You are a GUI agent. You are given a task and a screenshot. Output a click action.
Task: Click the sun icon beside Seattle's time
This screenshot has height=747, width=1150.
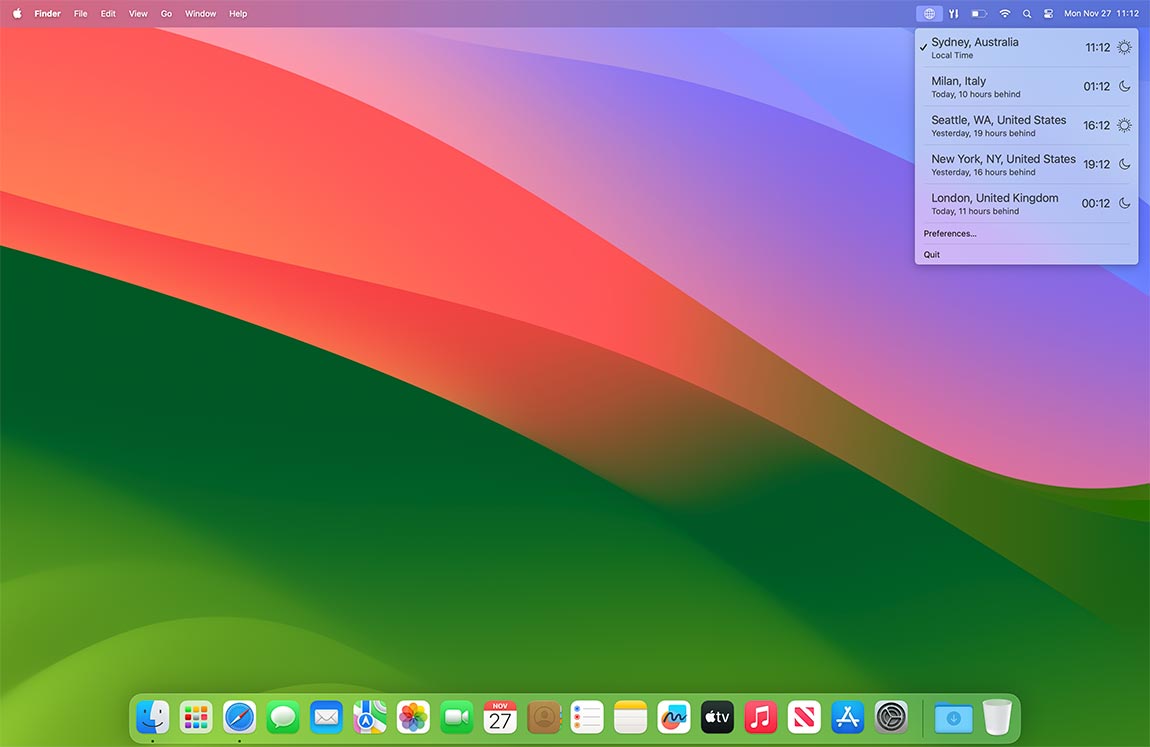point(1125,125)
